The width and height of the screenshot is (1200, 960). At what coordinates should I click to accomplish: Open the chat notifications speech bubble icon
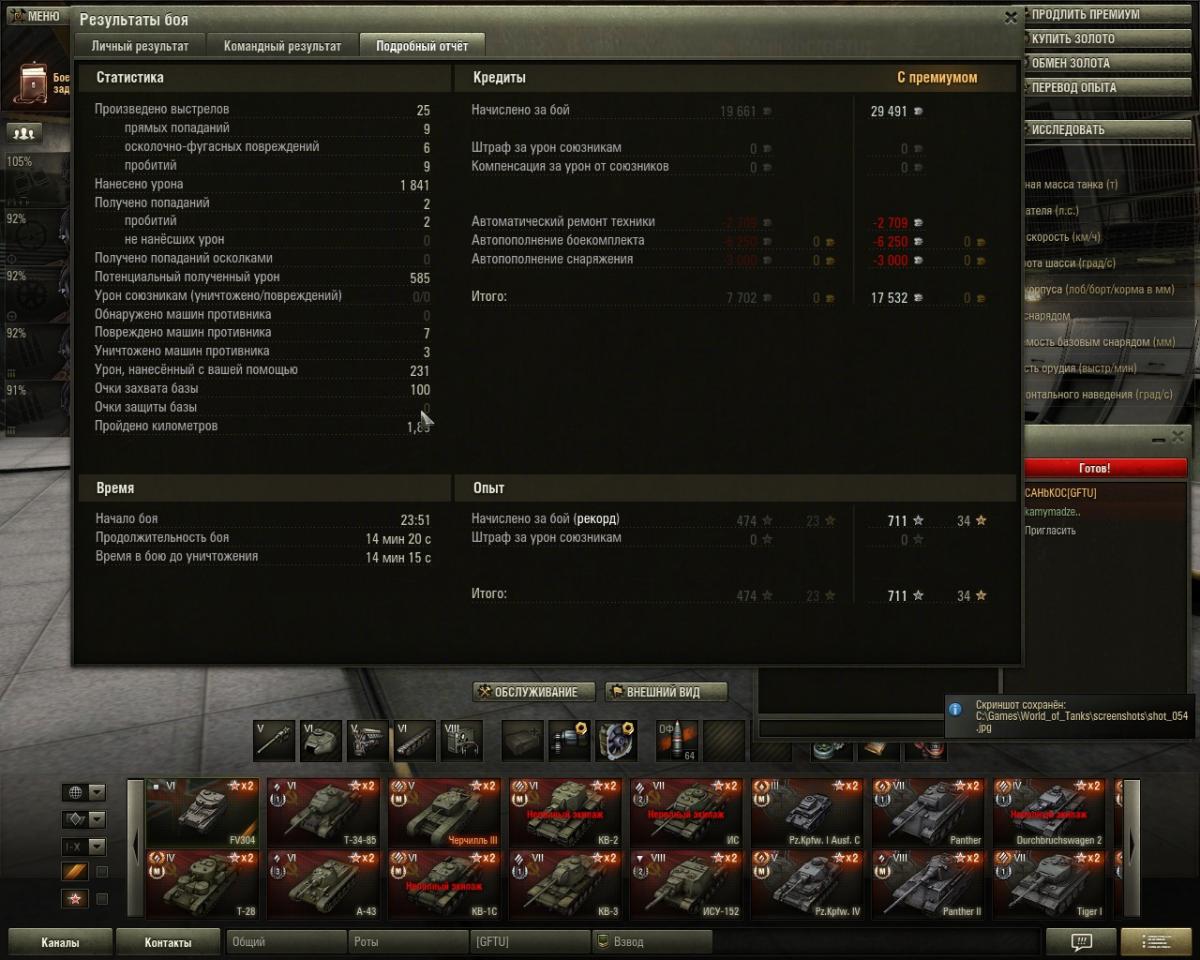tap(1080, 941)
